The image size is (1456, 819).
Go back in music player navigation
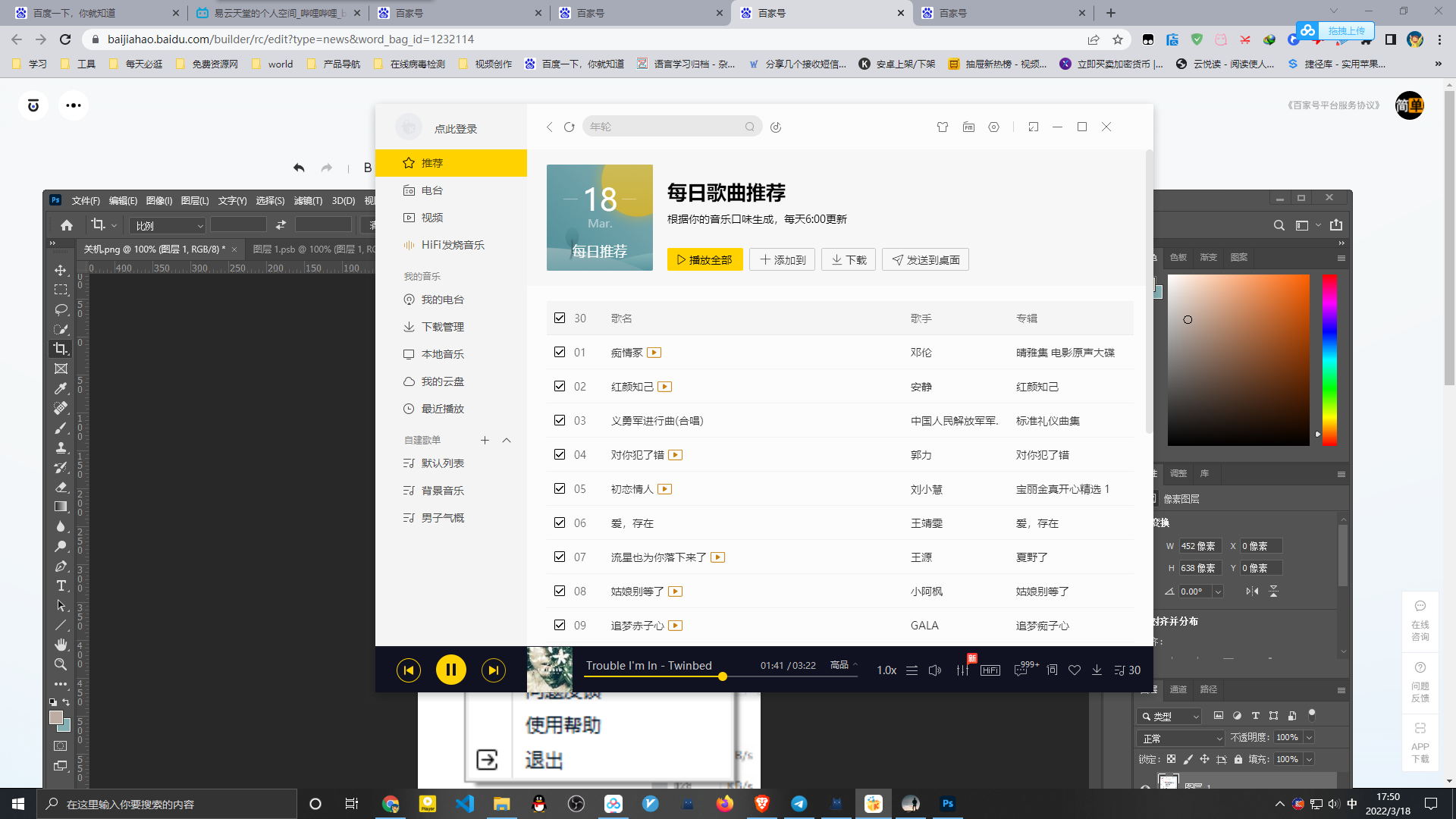click(550, 127)
